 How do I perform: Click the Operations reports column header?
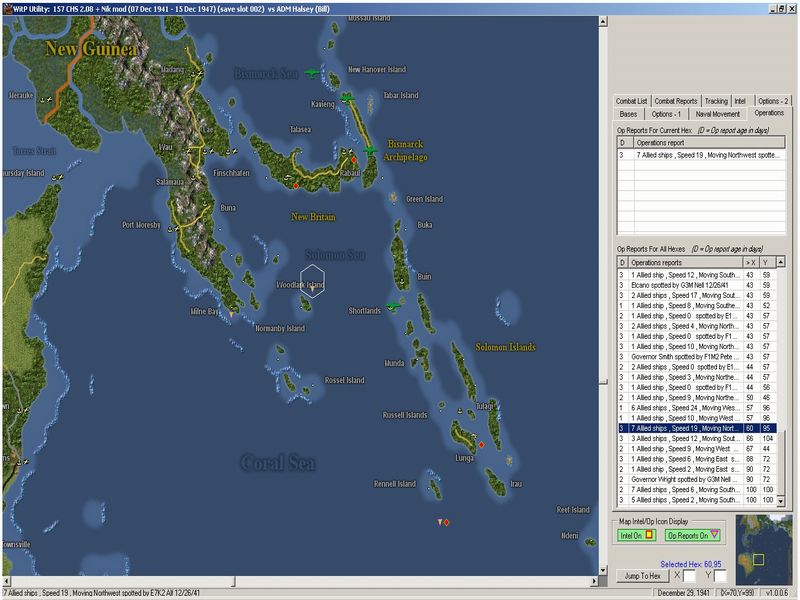(685, 262)
